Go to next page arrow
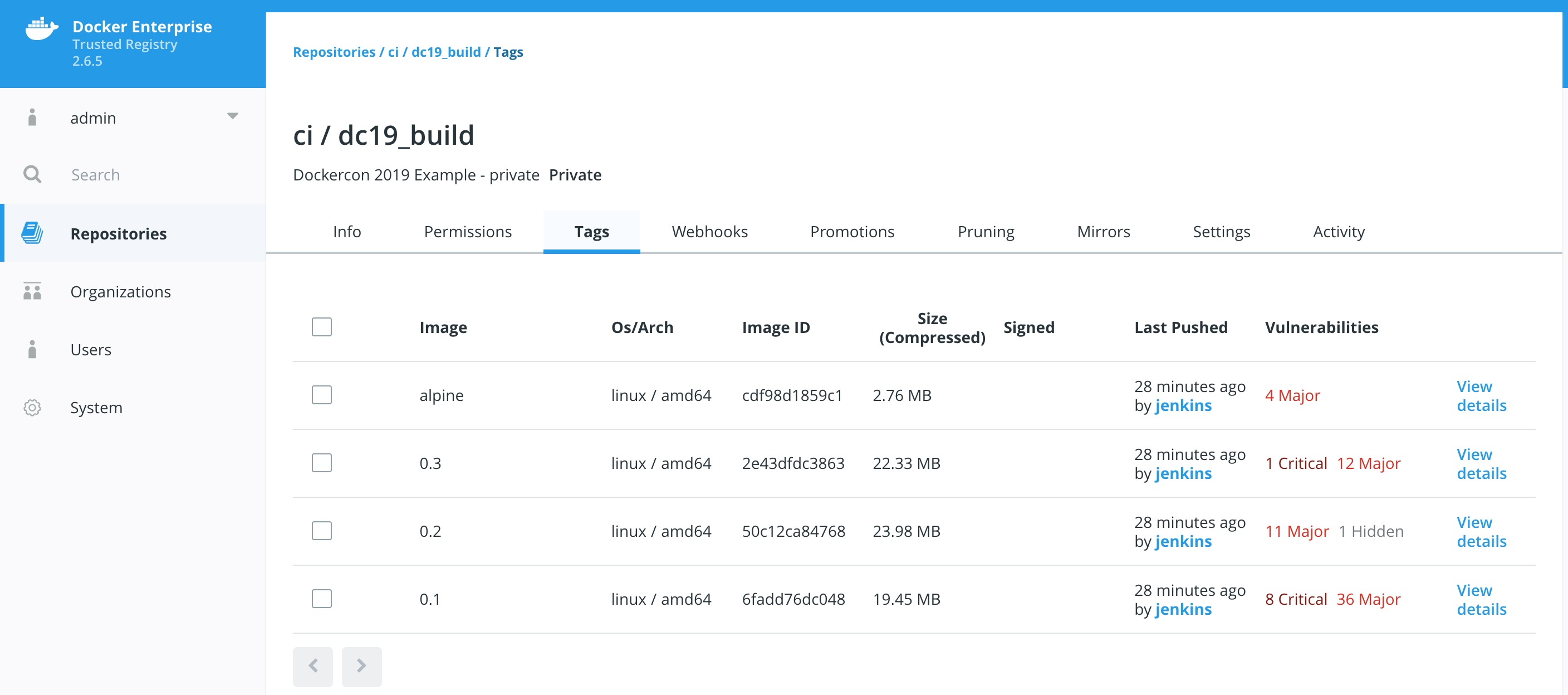The image size is (1568, 695). tap(361, 666)
